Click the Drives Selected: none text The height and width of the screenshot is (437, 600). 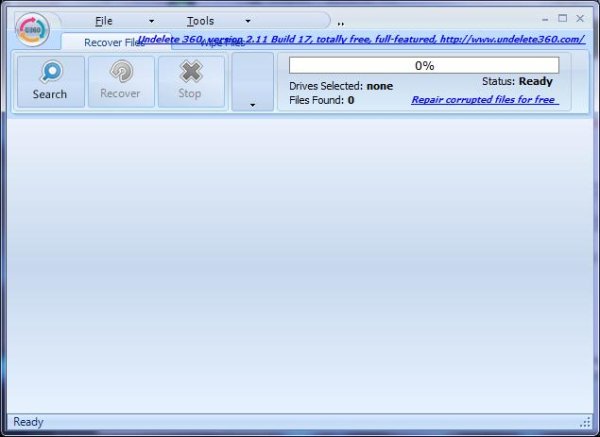(x=341, y=86)
